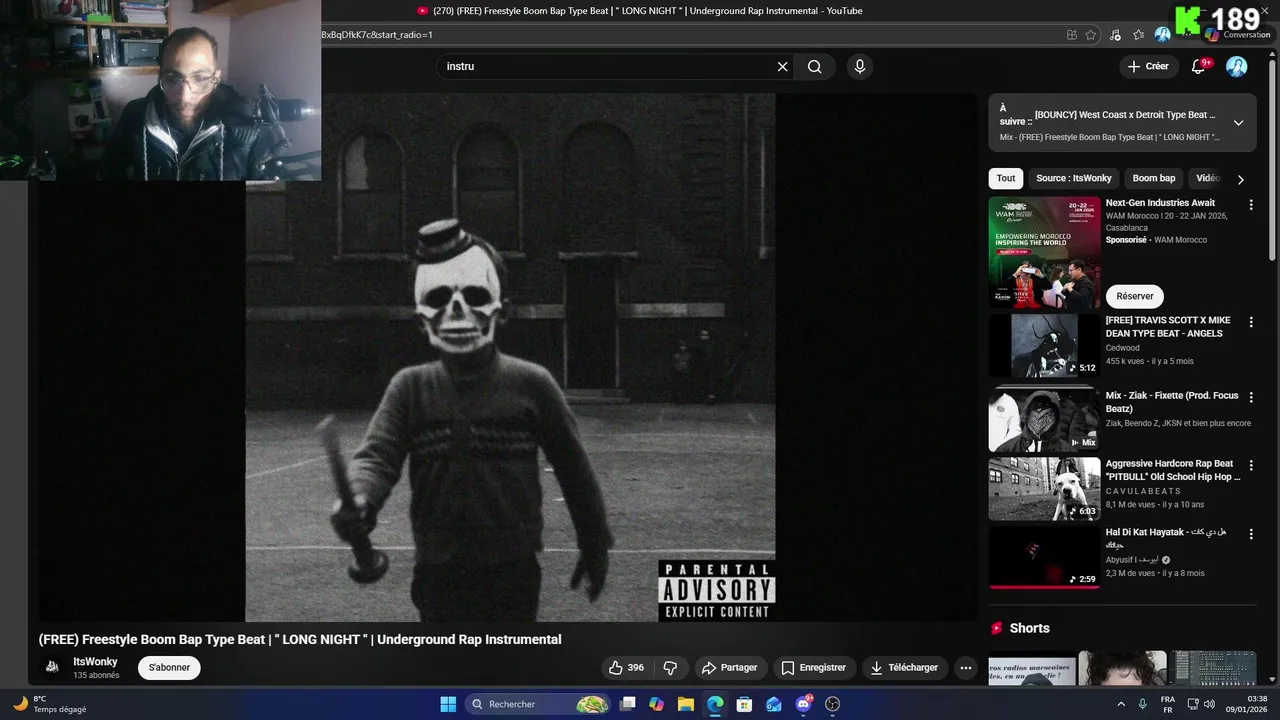
Task: Open File Explorer from the taskbar
Action: click(x=686, y=704)
